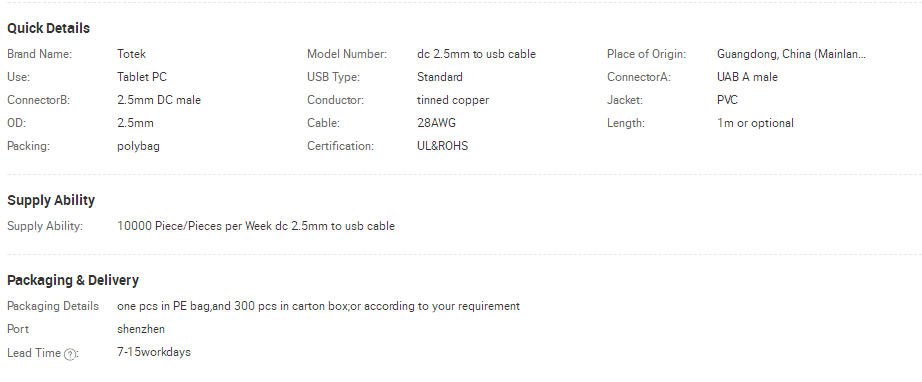Click lead time value 7-15workdays
Screen dimensions: 922x382
click(154, 352)
